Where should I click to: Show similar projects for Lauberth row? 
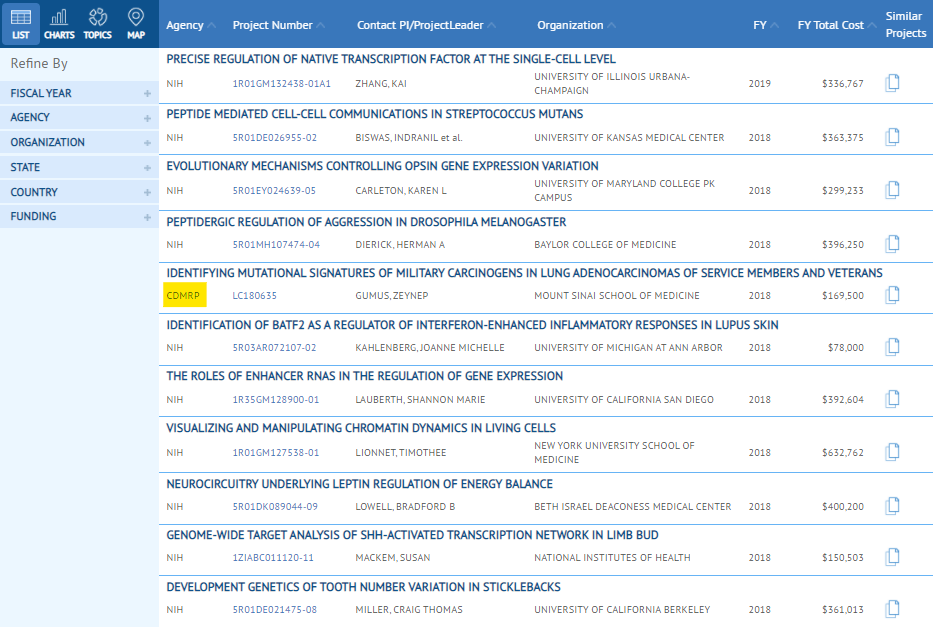tap(892, 399)
